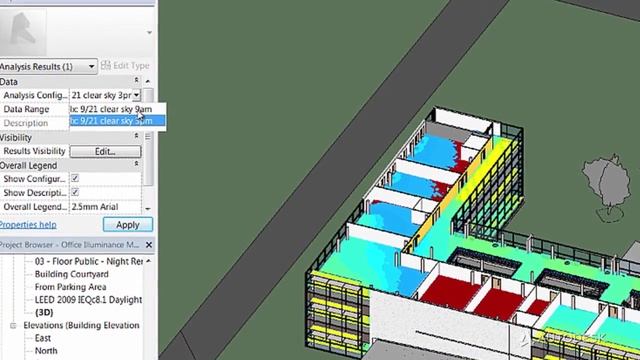Collapse the Data section in Properties

[137, 80]
